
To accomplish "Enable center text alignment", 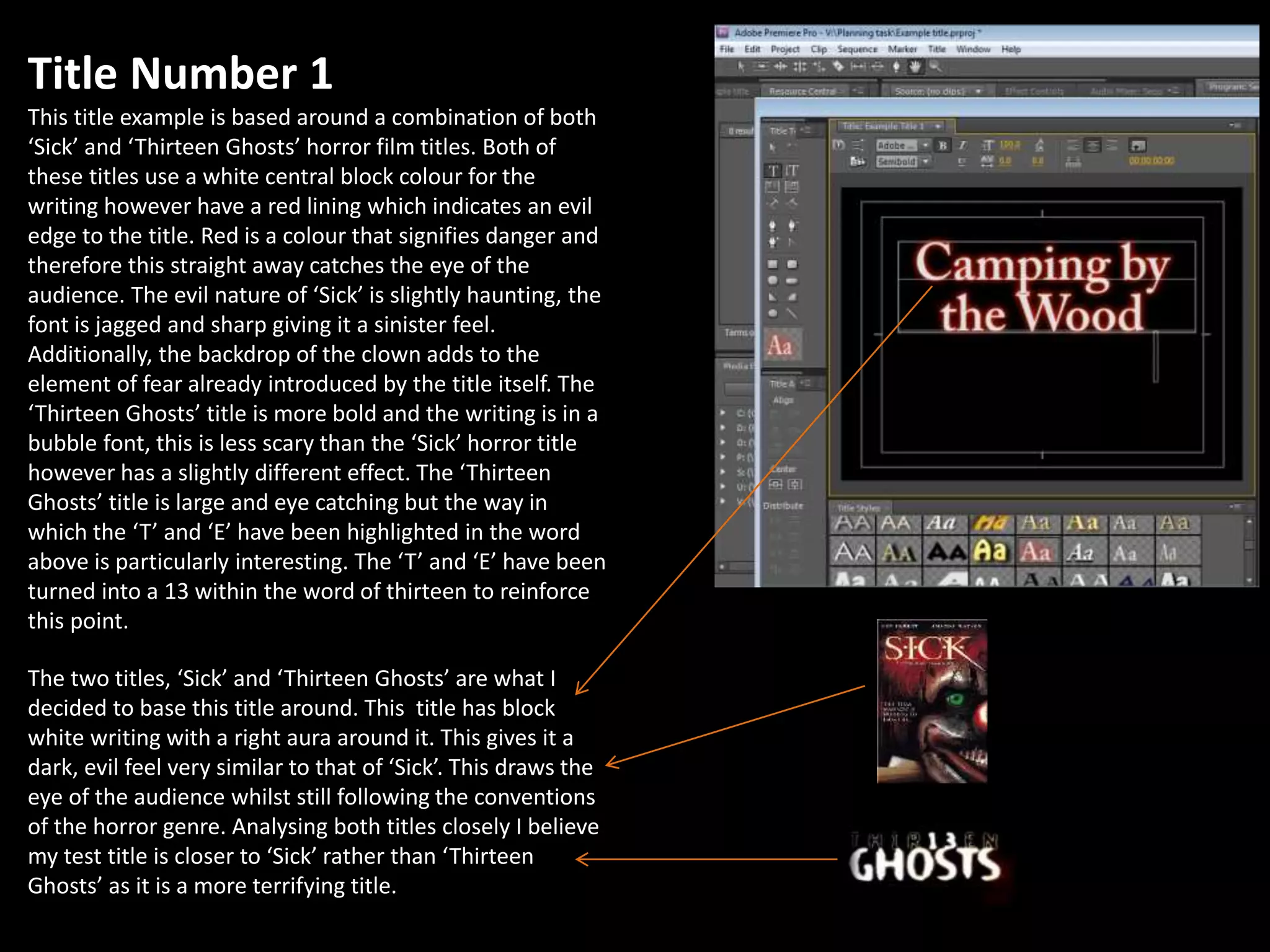I will coord(1093,146).
